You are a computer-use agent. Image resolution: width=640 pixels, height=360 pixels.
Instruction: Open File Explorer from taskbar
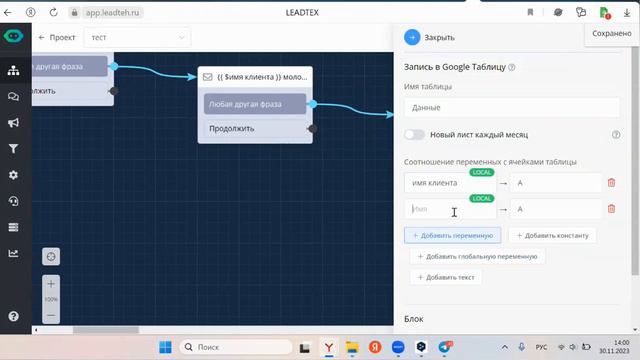tap(352, 347)
